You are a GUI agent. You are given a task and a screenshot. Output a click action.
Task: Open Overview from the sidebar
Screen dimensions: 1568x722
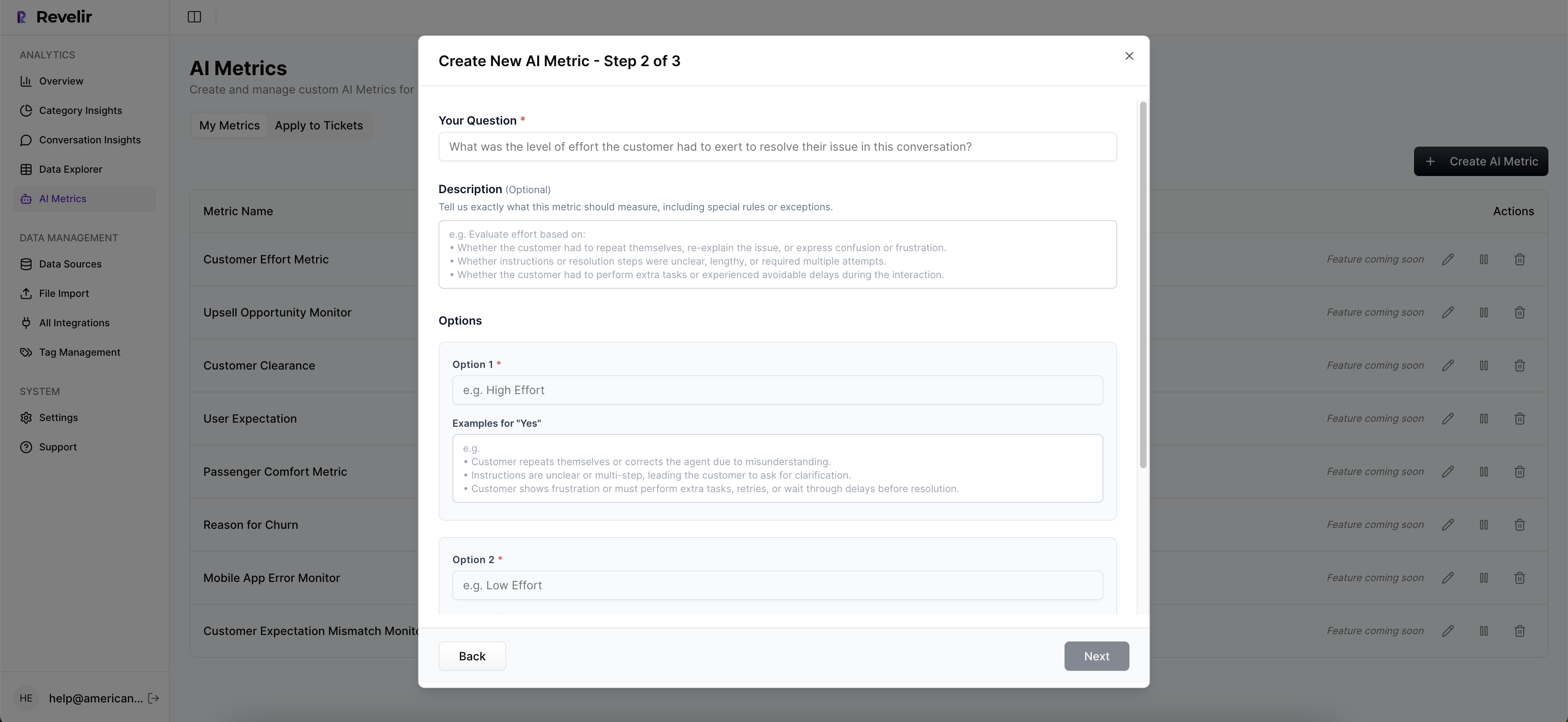pos(61,80)
